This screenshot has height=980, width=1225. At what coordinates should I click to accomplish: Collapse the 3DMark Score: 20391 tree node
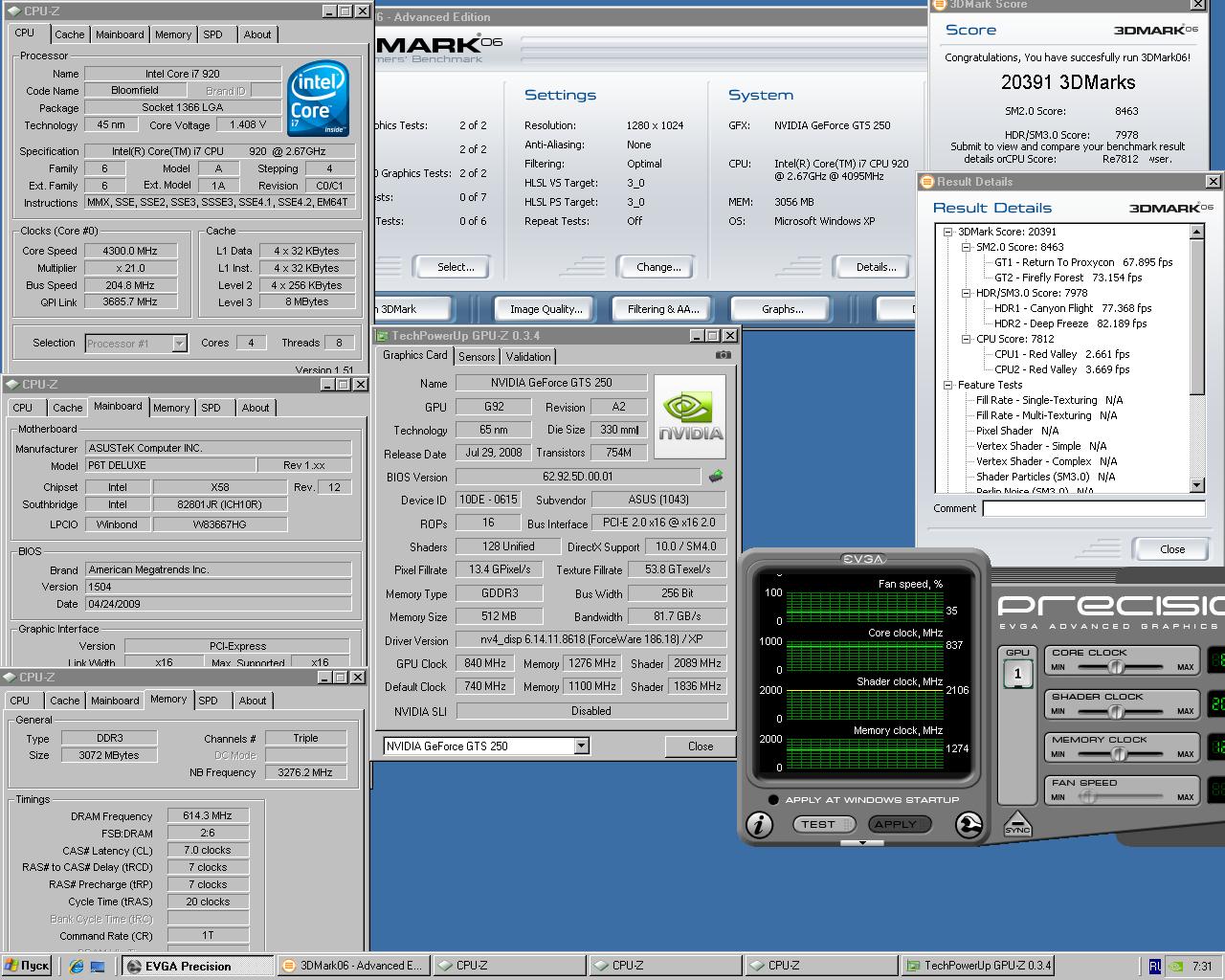948,232
